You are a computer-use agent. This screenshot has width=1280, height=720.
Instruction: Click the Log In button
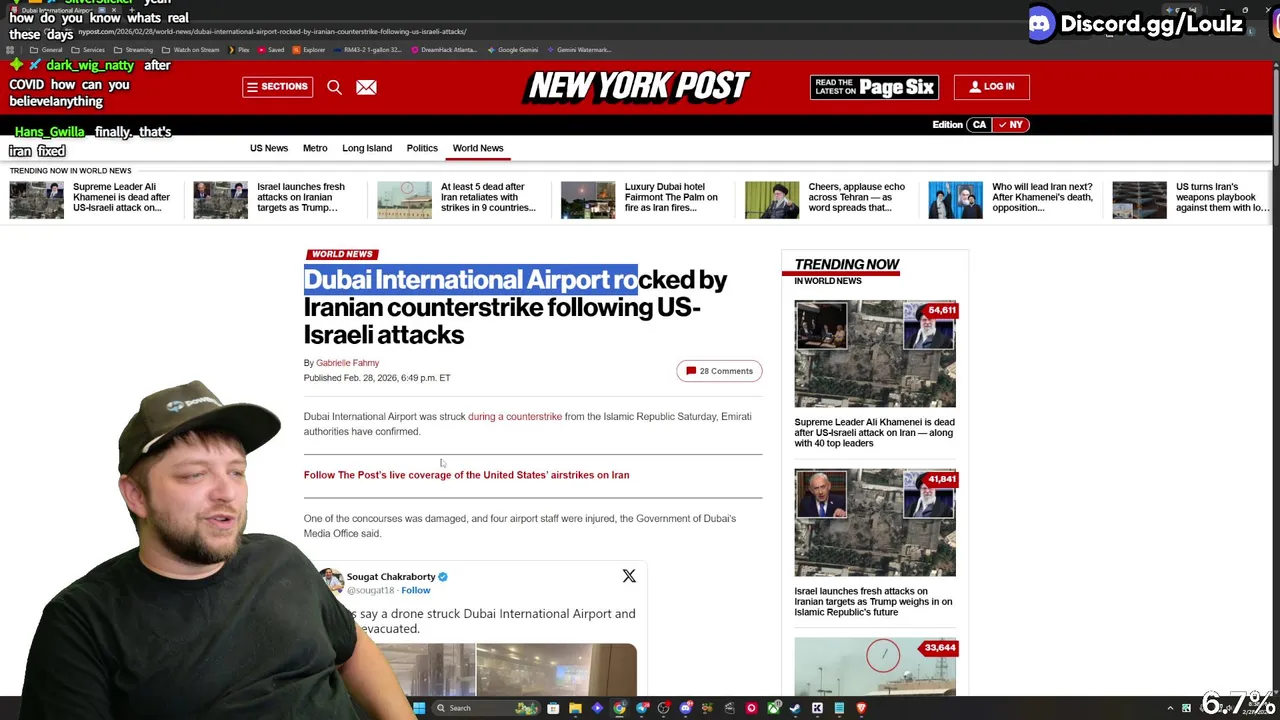(x=991, y=87)
